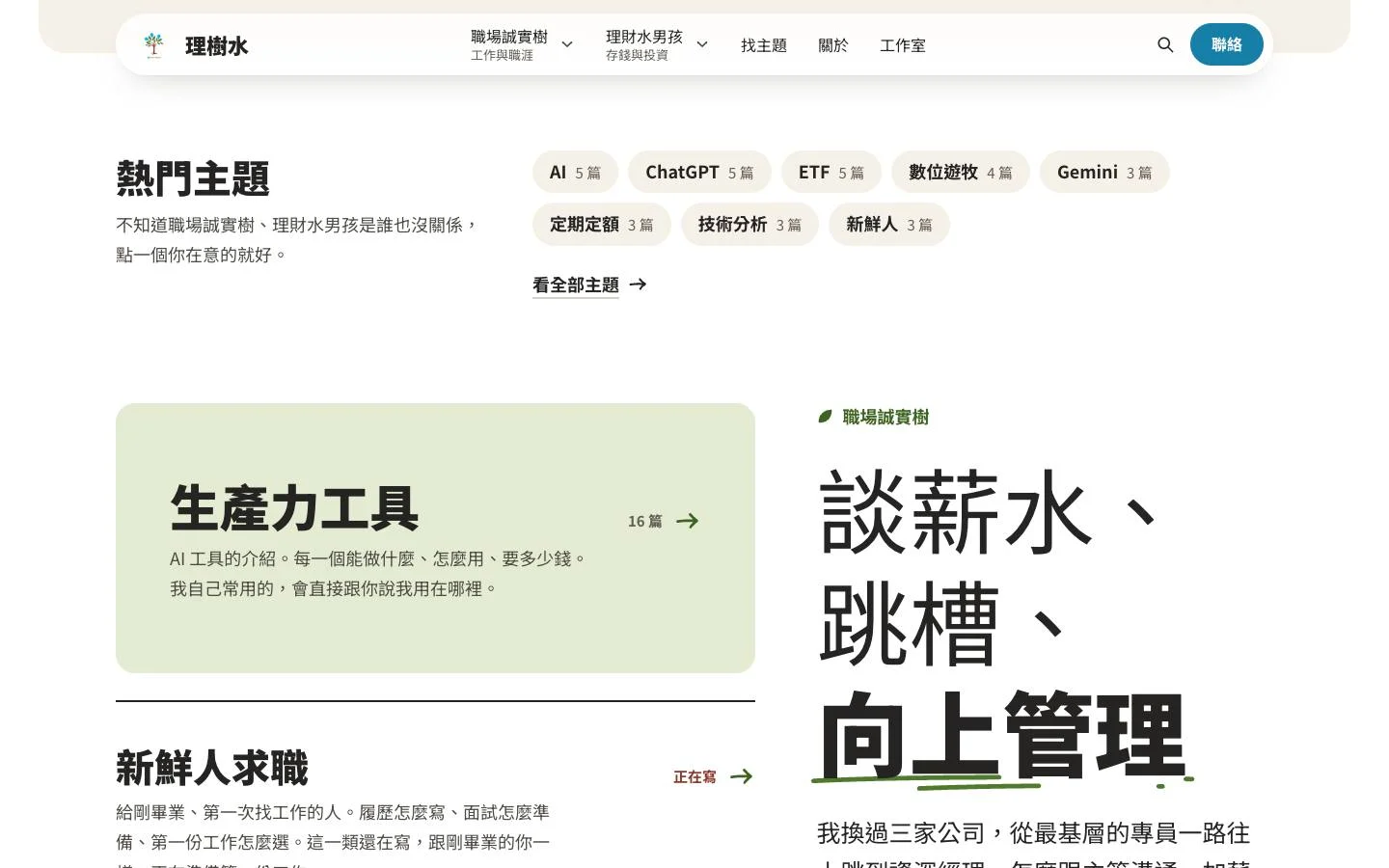Image resolution: width=1389 pixels, height=868 pixels.
Task: Select the 技術分析 3 篇 topic tag
Action: pyautogui.click(x=749, y=224)
